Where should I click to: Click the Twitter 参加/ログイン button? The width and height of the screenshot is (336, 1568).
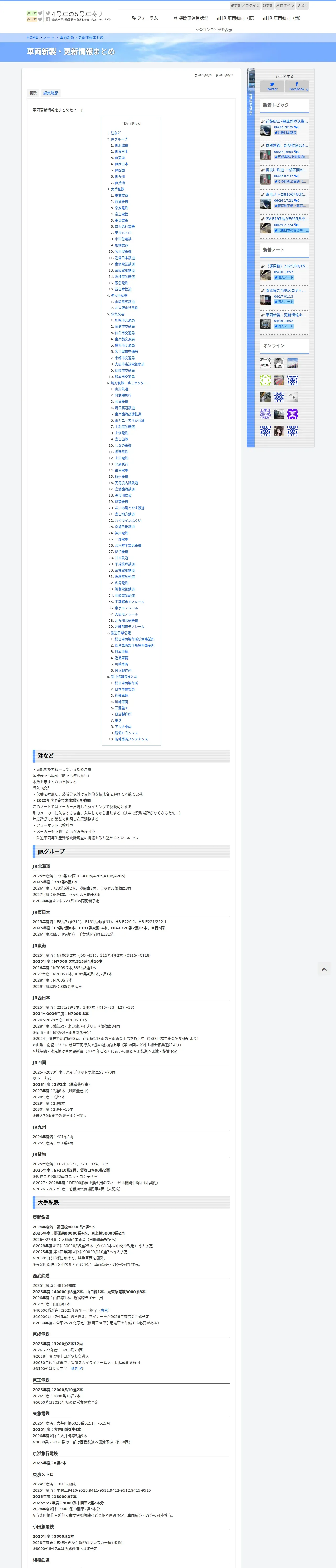(x=245, y=5)
